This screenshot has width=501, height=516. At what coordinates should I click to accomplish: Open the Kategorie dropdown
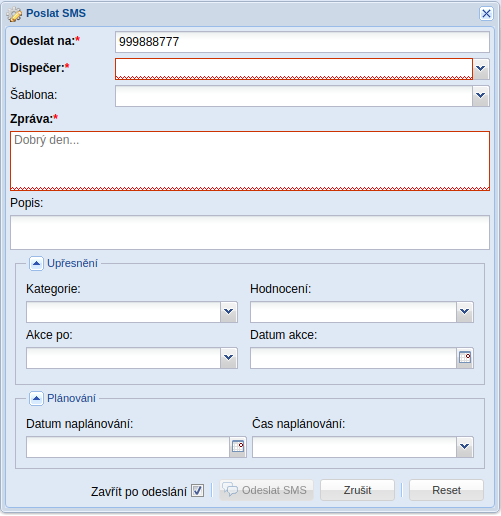[x=229, y=312]
